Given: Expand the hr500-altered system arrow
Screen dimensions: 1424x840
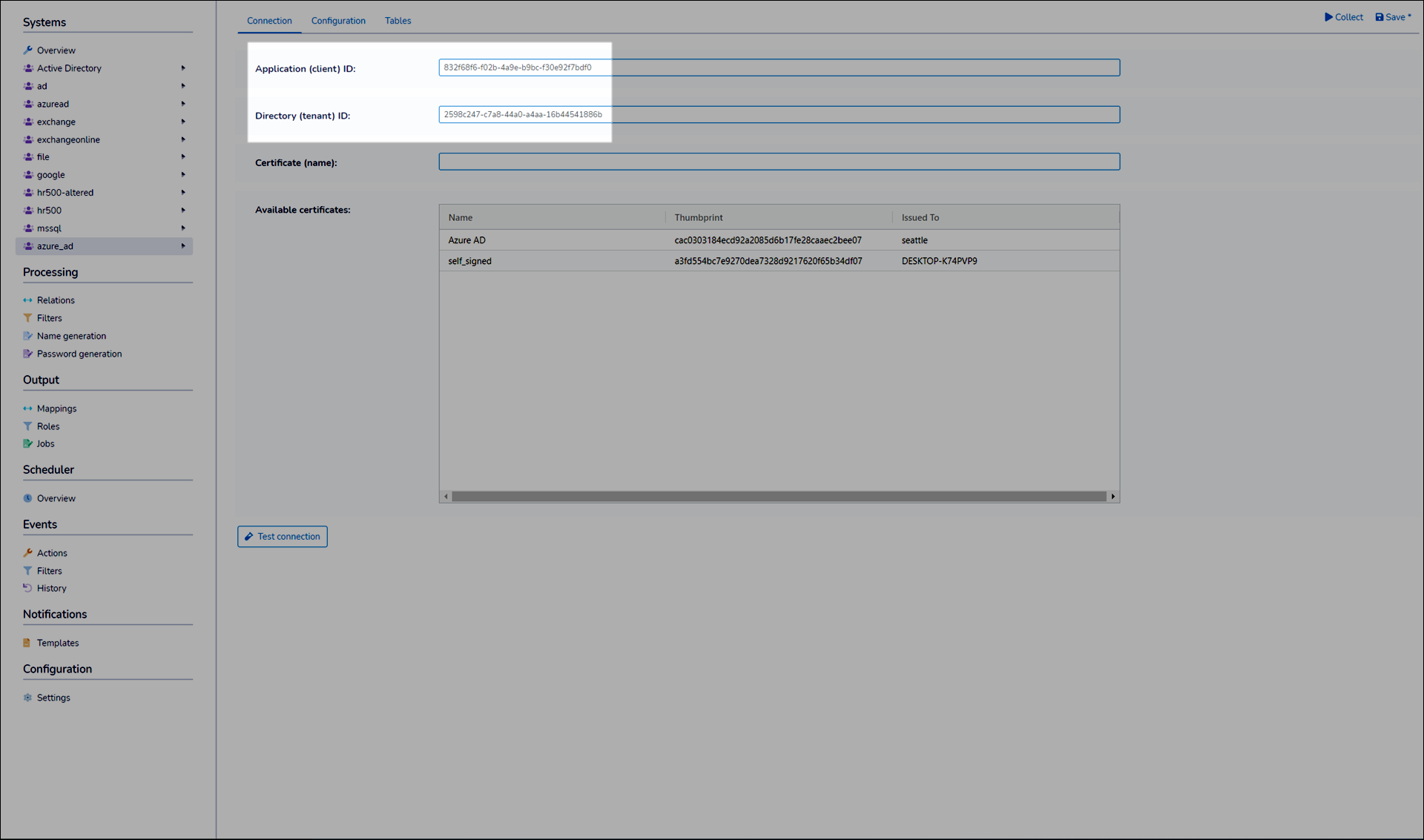Looking at the screenshot, I should pos(183,193).
